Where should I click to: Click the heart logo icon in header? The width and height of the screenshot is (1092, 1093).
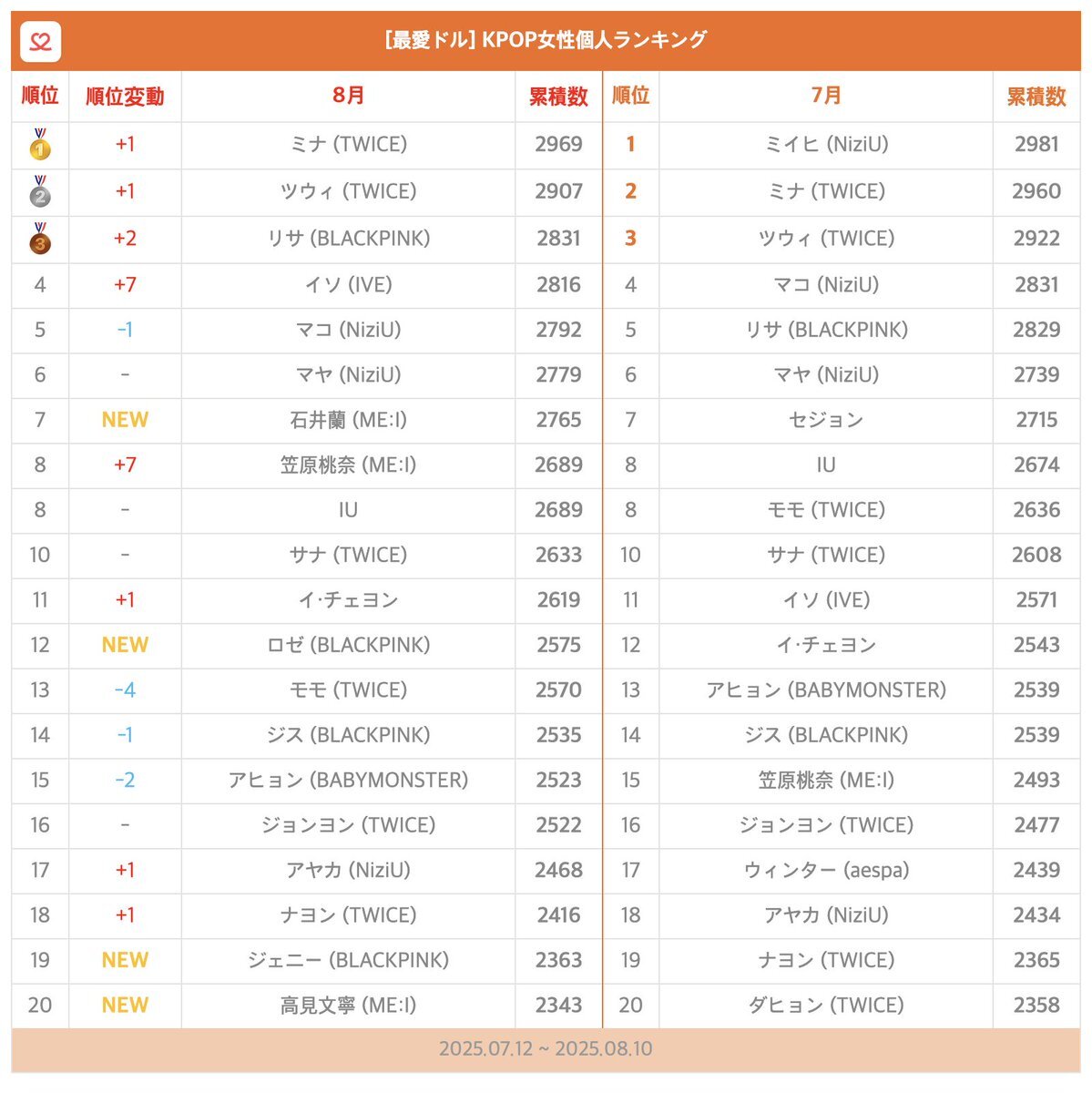click(x=40, y=41)
